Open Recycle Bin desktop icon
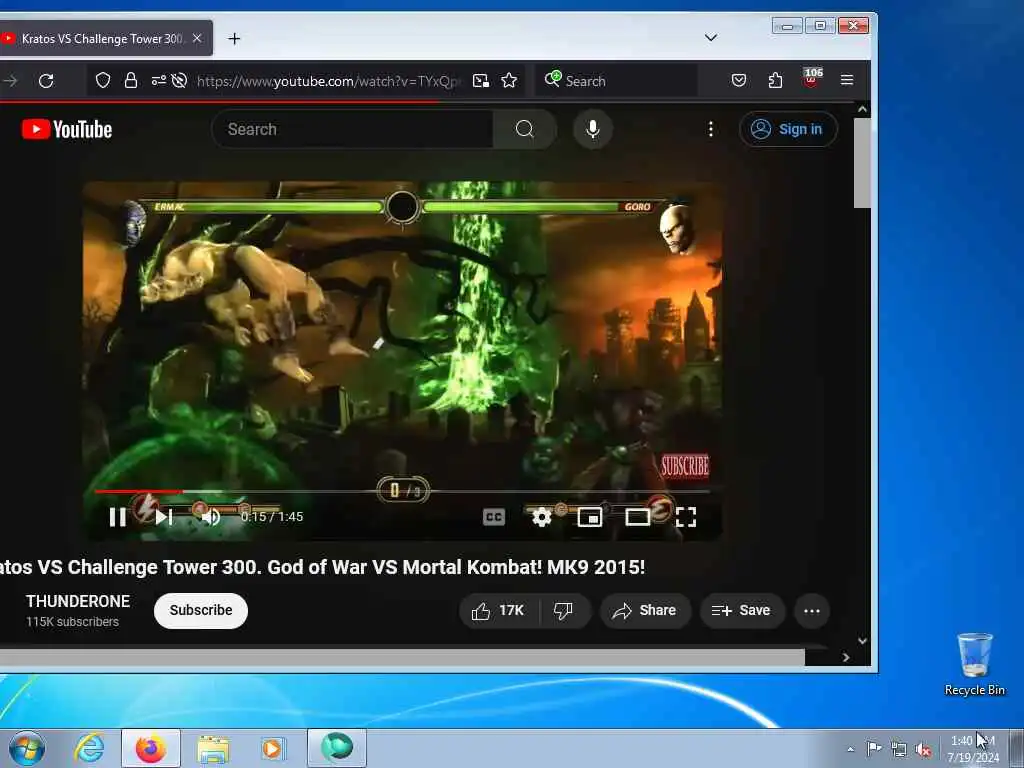Screen dimensions: 1024x768 click(x=974, y=664)
